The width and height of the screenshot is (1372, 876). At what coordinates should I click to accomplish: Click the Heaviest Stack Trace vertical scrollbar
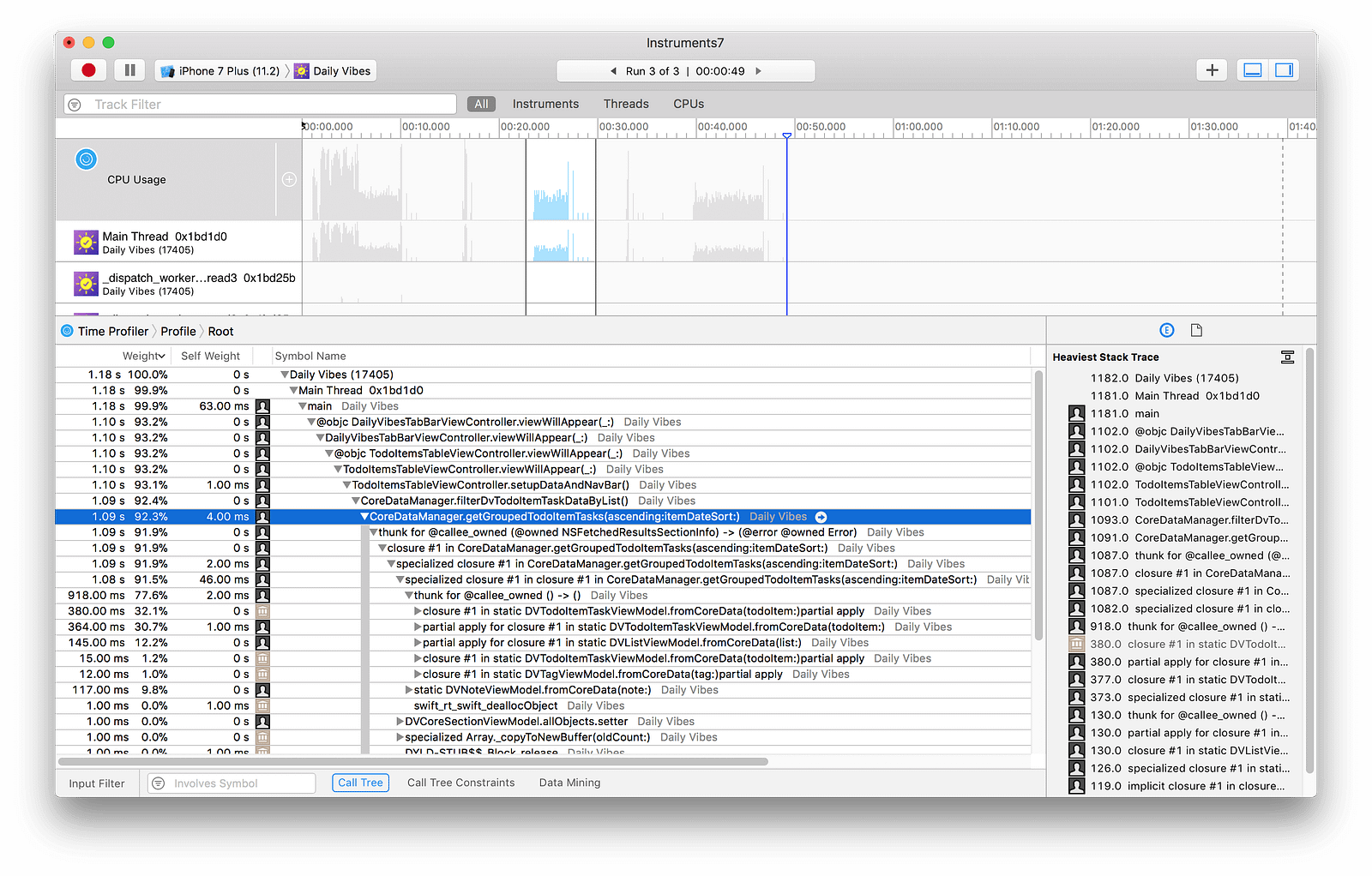1309,561
